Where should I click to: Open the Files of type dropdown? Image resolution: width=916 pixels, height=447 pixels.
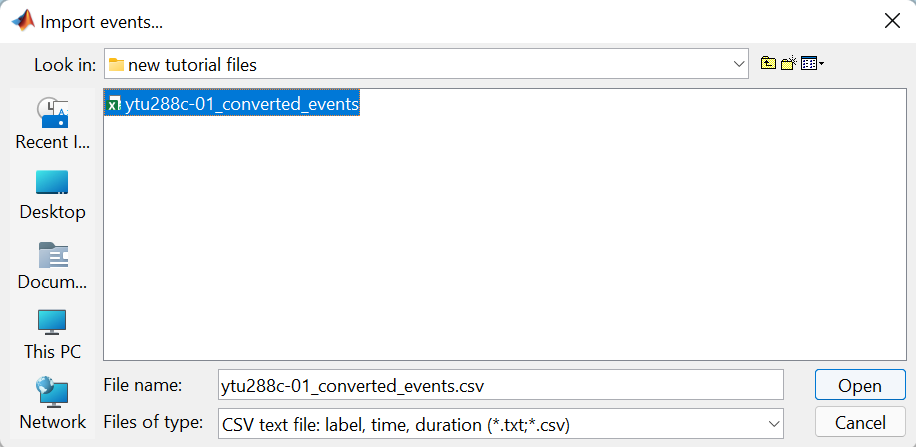click(773, 423)
